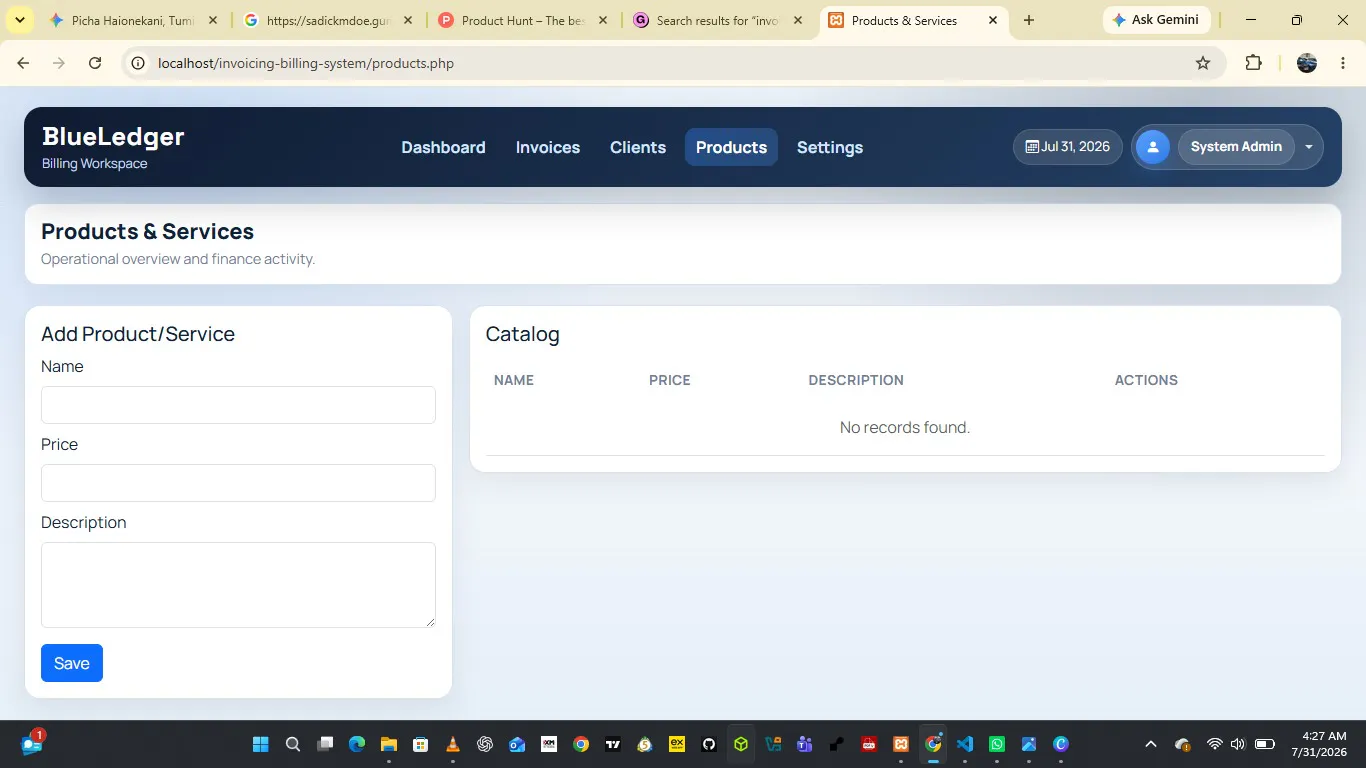The width and height of the screenshot is (1366, 768).
Task: Open TradingView app from the taskbar
Action: (613, 744)
